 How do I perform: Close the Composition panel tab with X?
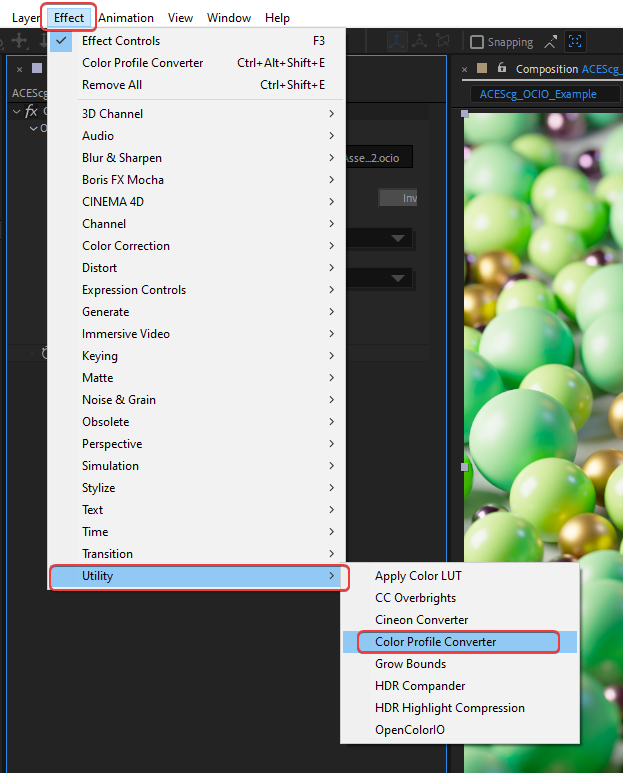467,70
